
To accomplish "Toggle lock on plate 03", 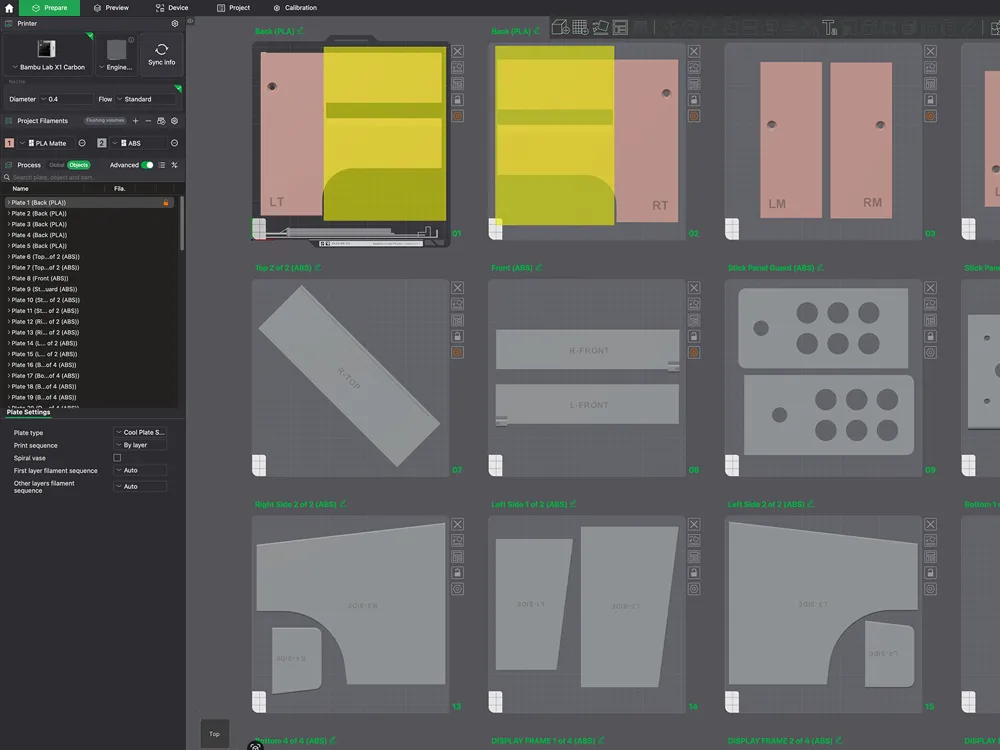I will pos(930,99).
